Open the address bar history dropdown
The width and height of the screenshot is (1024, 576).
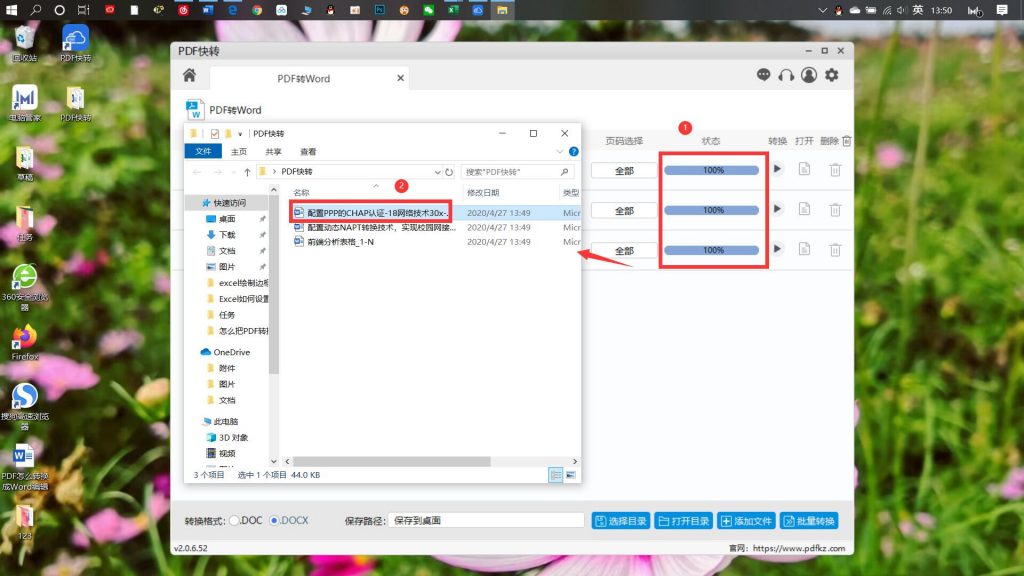tap(437, 172)
